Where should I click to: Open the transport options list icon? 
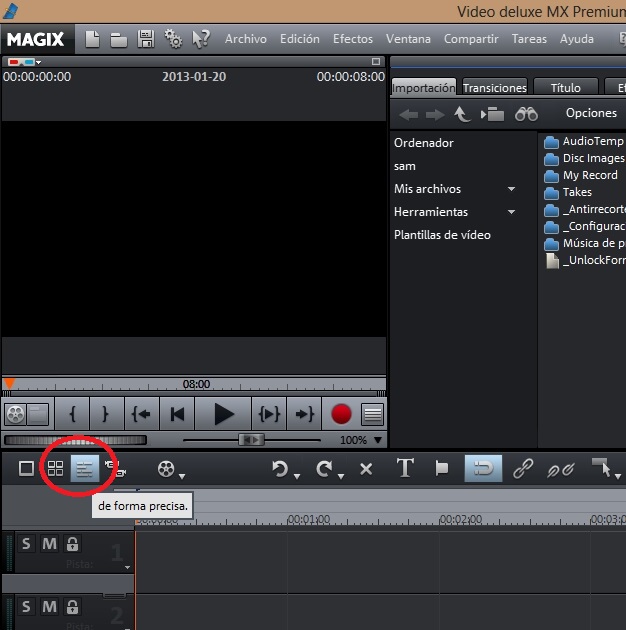click(x=372, y=414)
